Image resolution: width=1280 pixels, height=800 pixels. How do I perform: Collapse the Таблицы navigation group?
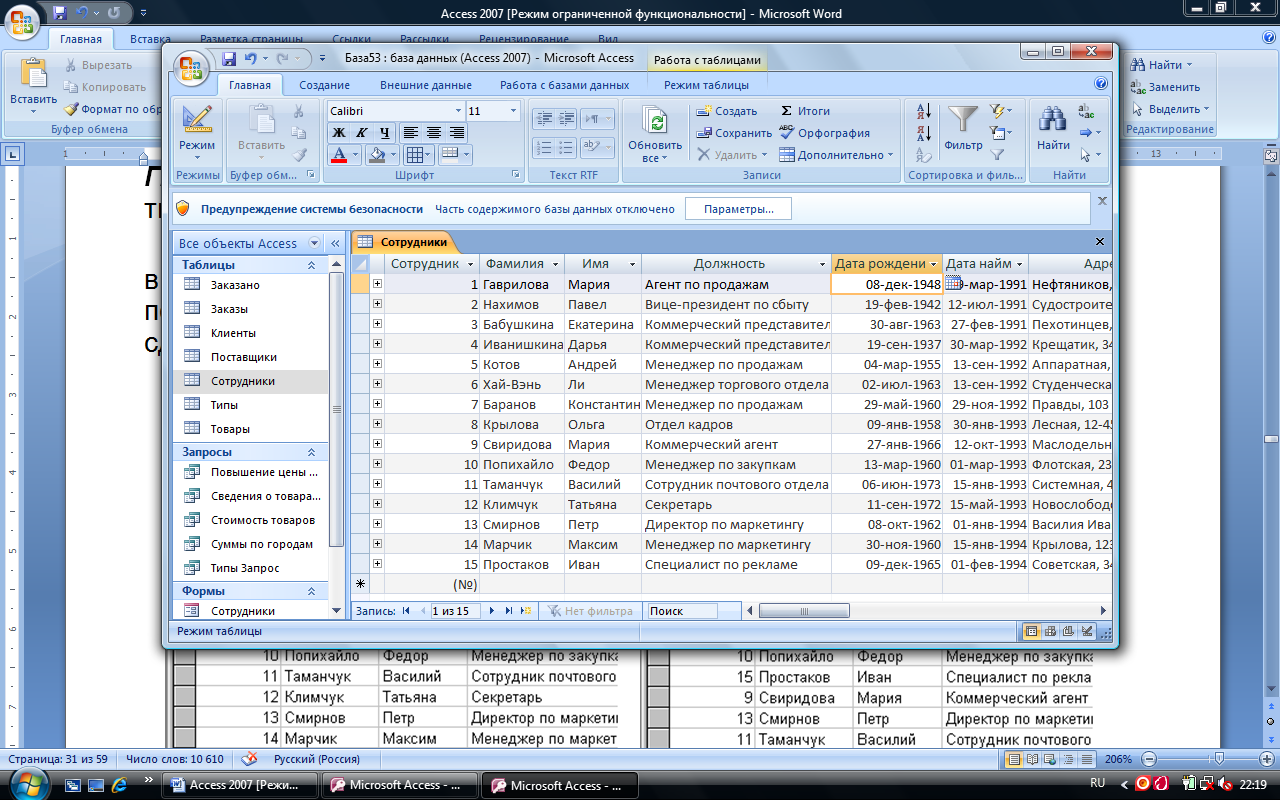click(311, 265)
